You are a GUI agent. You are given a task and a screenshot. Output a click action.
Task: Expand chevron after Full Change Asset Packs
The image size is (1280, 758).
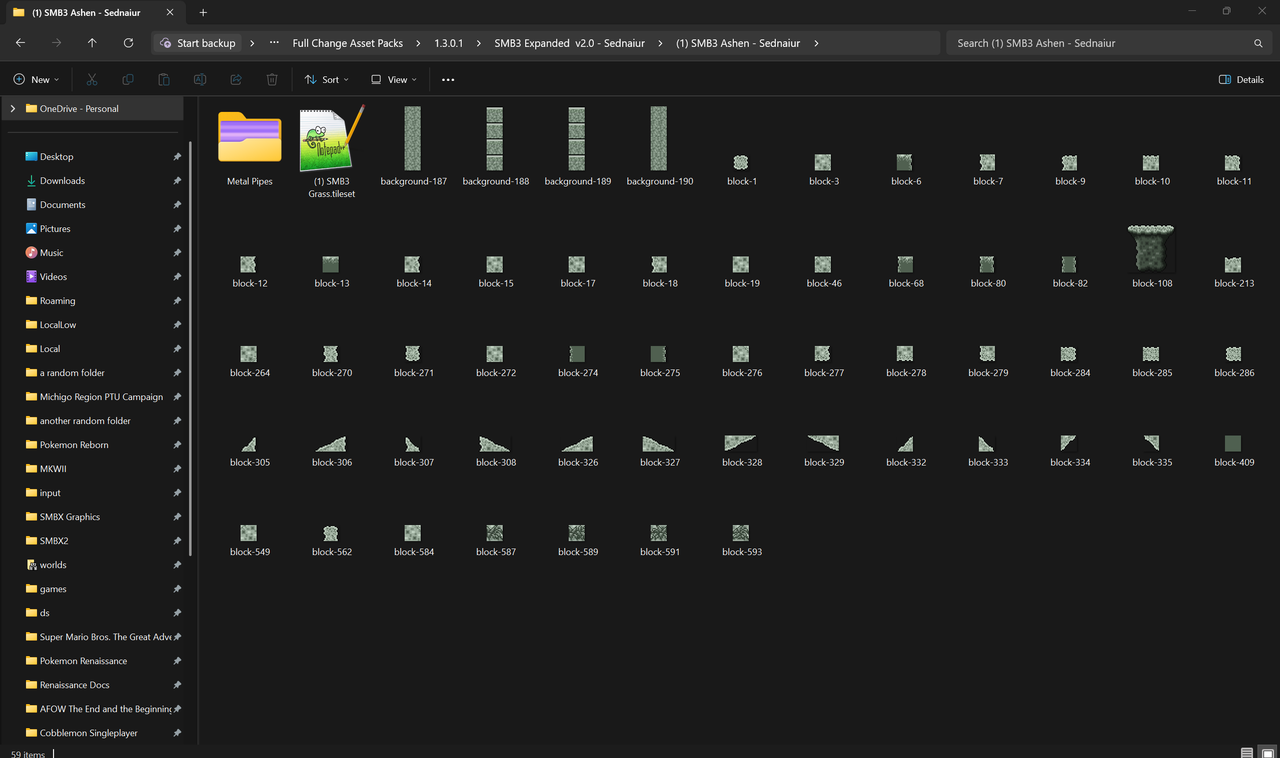coord(419,43)
